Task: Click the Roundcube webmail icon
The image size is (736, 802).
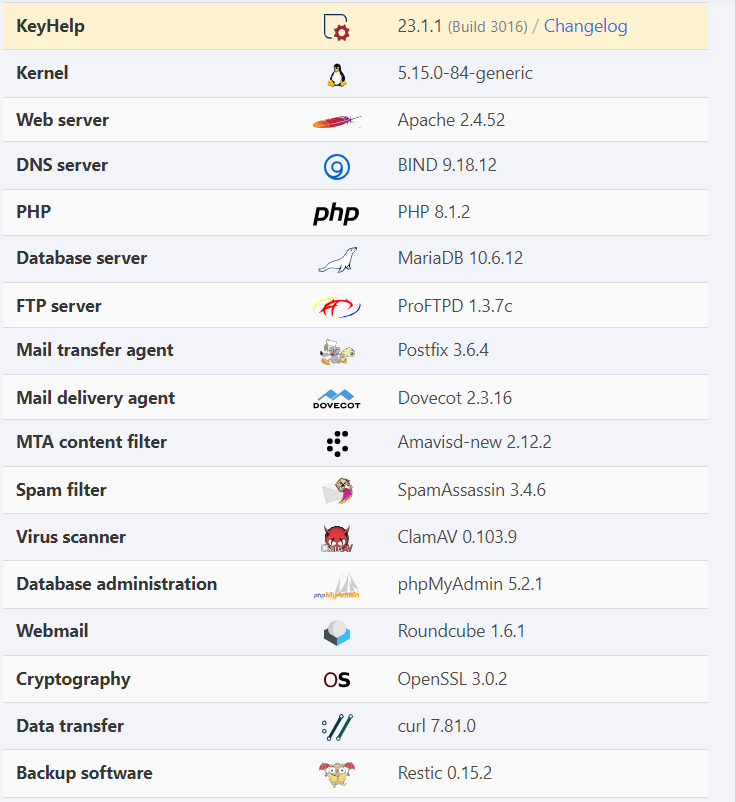Action: pos(336,632)
